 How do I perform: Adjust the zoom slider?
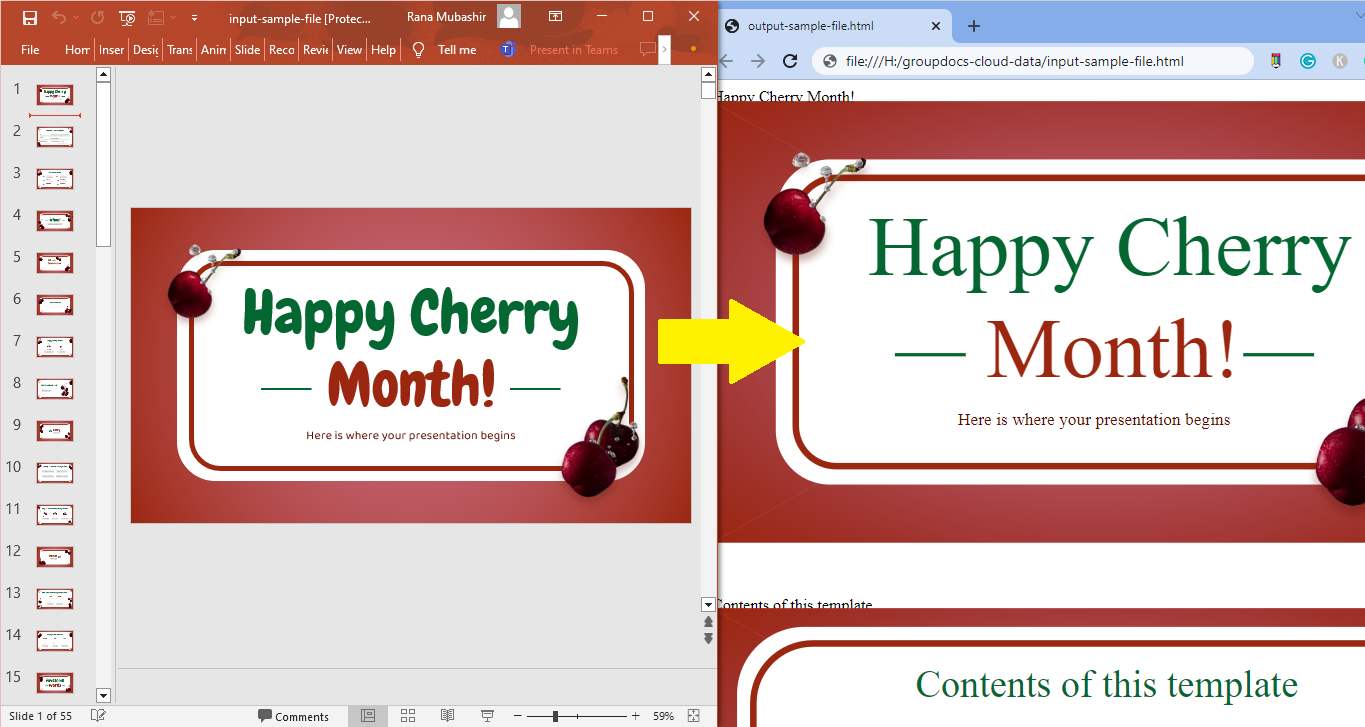pyautogui.click(x=556, y=715)
